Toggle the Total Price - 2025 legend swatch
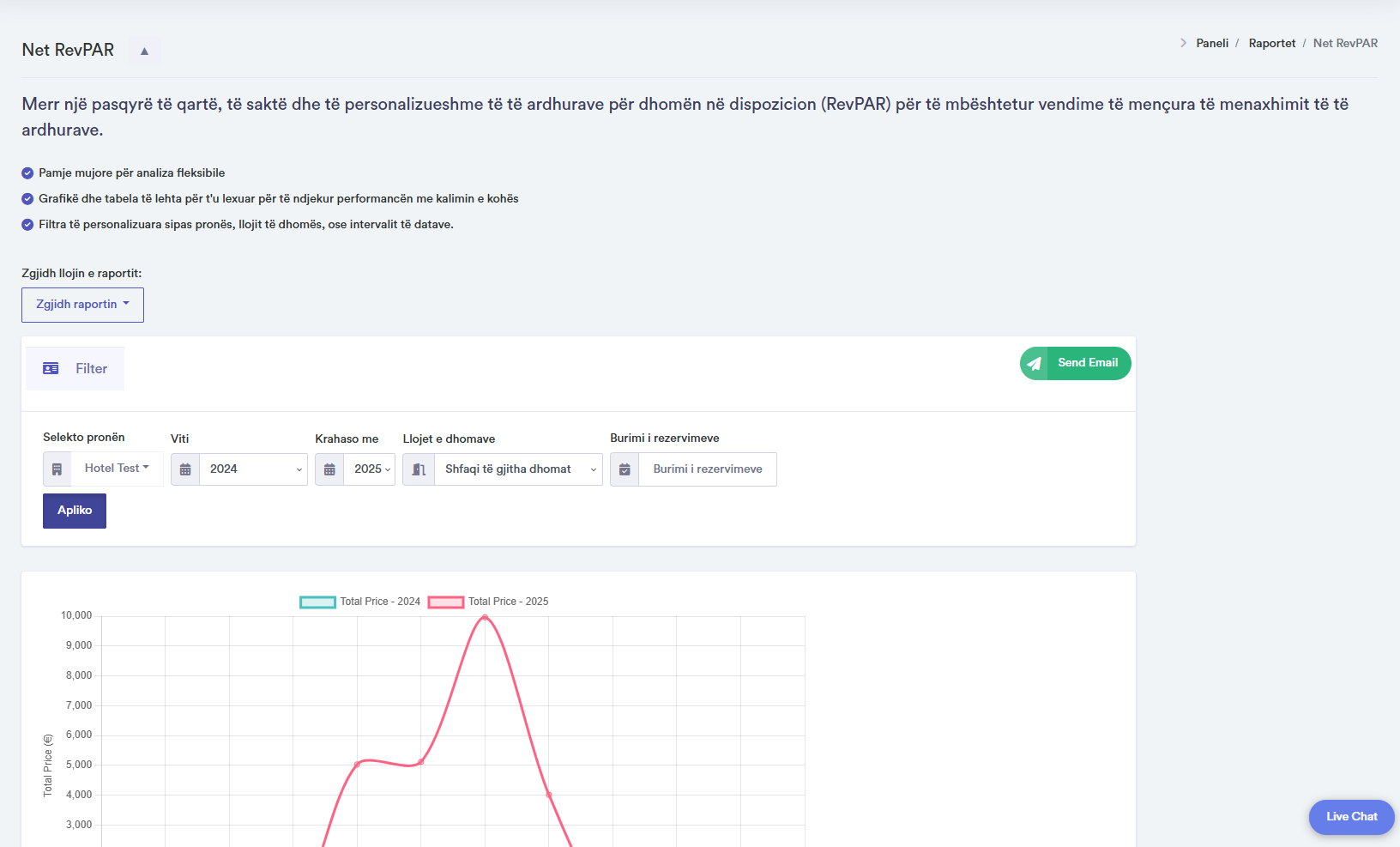 [446, 602]
